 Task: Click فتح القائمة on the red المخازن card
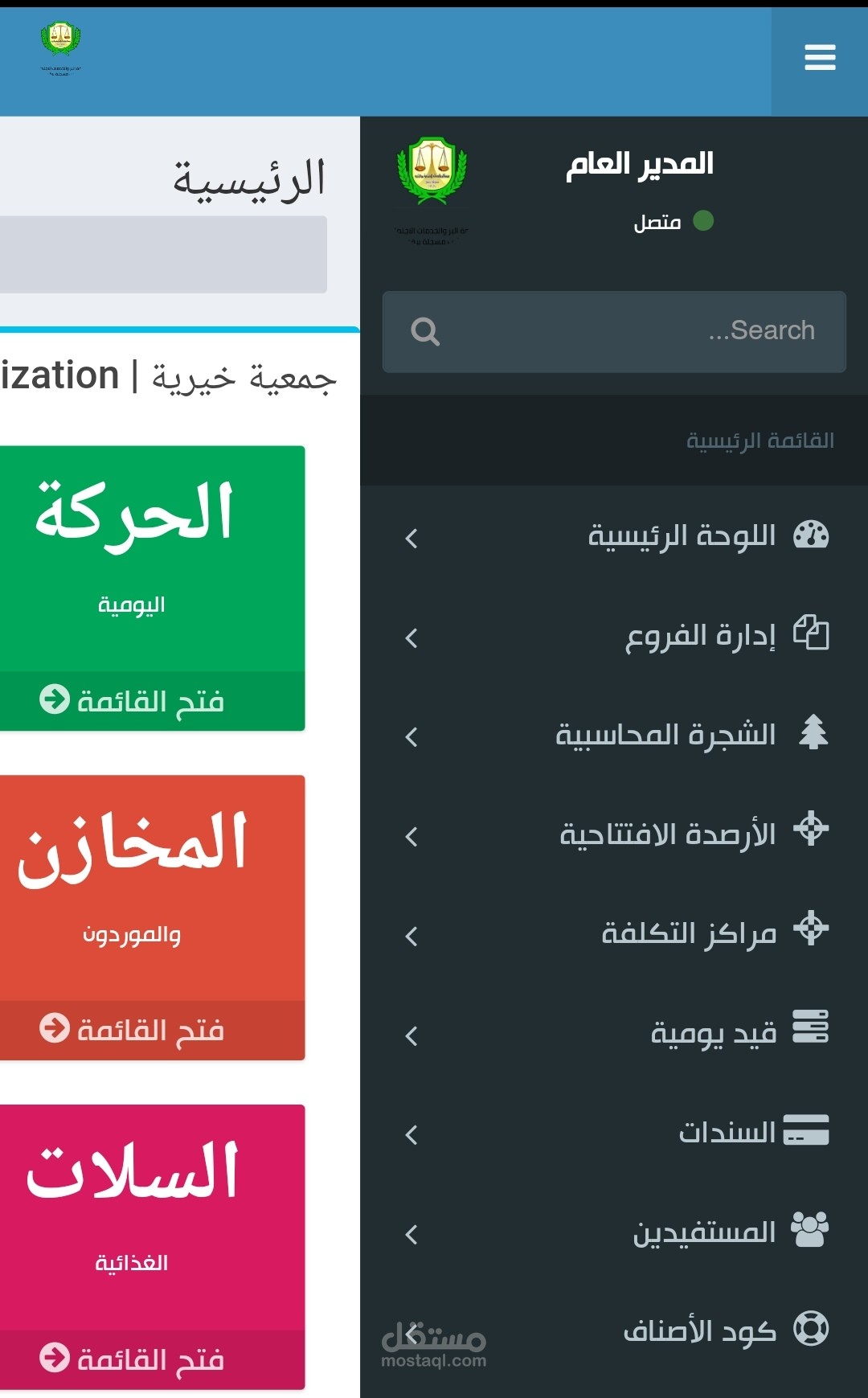(x=133, y=1030)
